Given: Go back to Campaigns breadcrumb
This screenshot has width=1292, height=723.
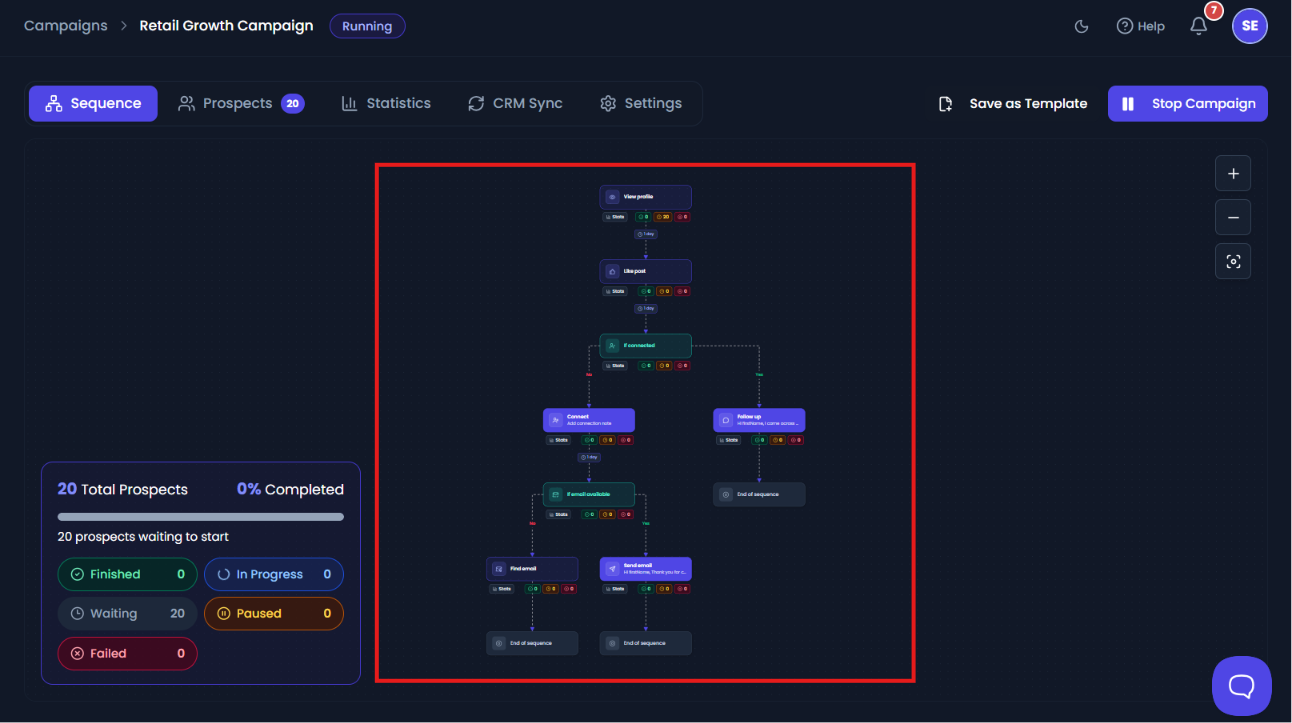Looking at the screenshot, I should (x=66, y=26).
